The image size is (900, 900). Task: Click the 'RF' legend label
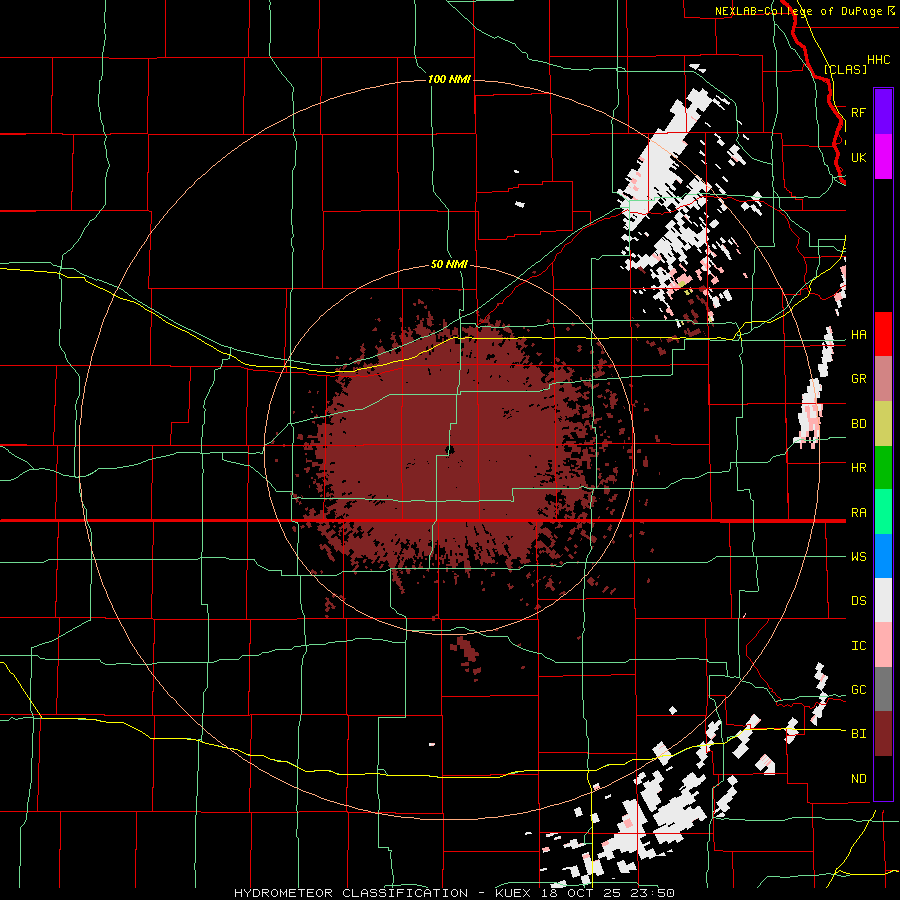[x=858, y=112]
